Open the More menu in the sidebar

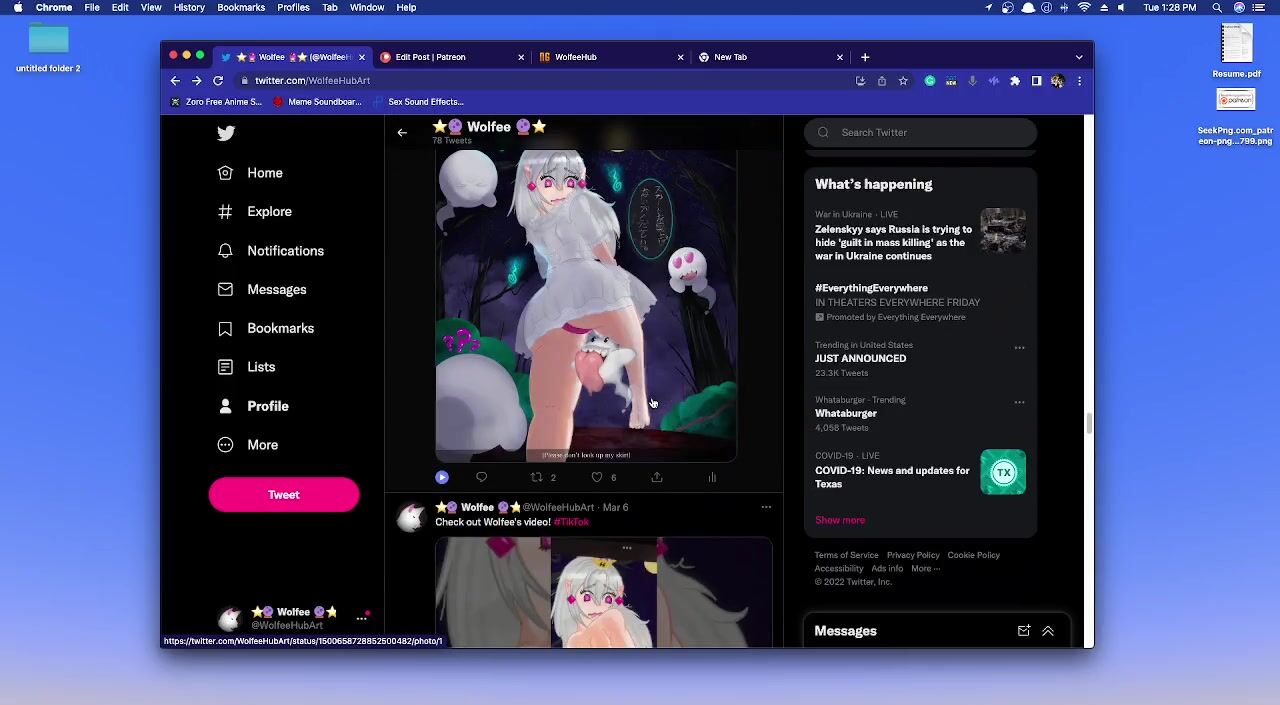tap(262, 445)
